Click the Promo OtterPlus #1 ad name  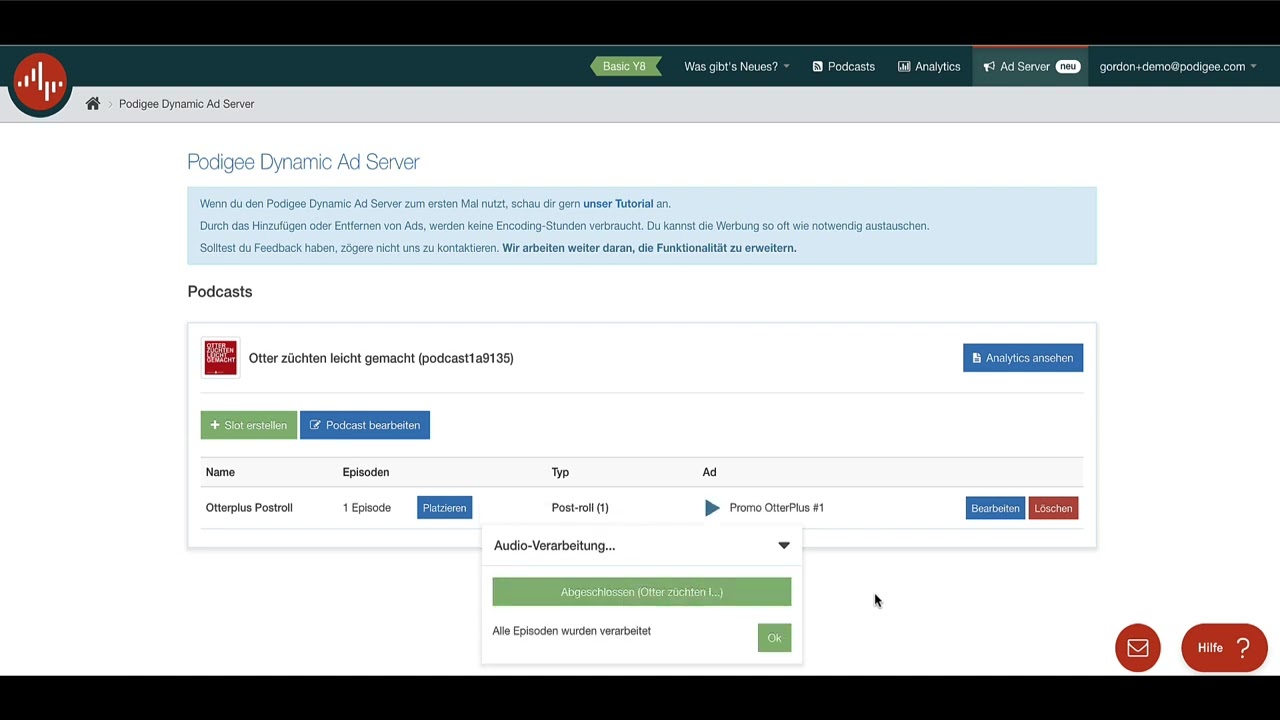777,508
